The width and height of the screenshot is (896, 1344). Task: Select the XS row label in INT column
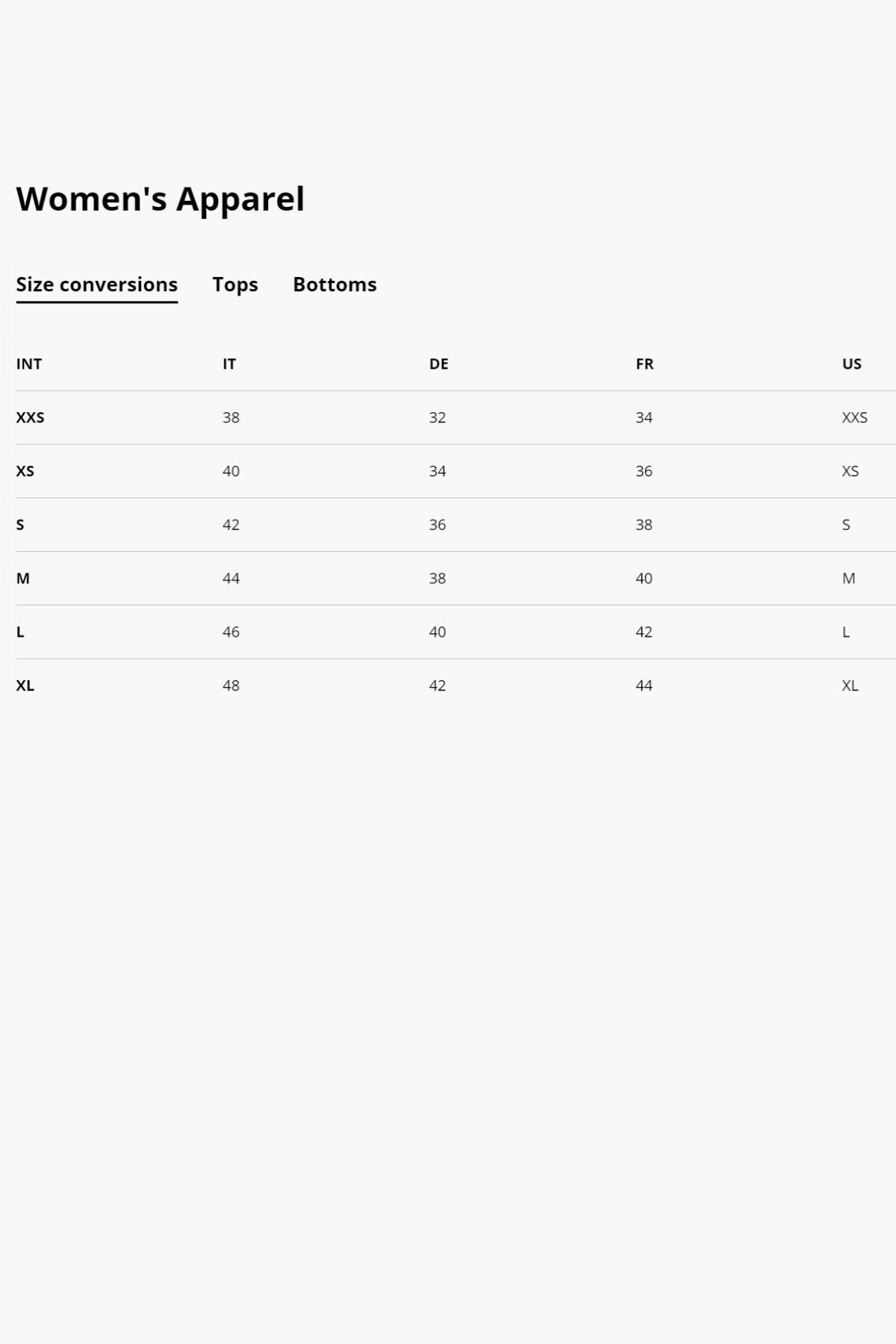25,471
